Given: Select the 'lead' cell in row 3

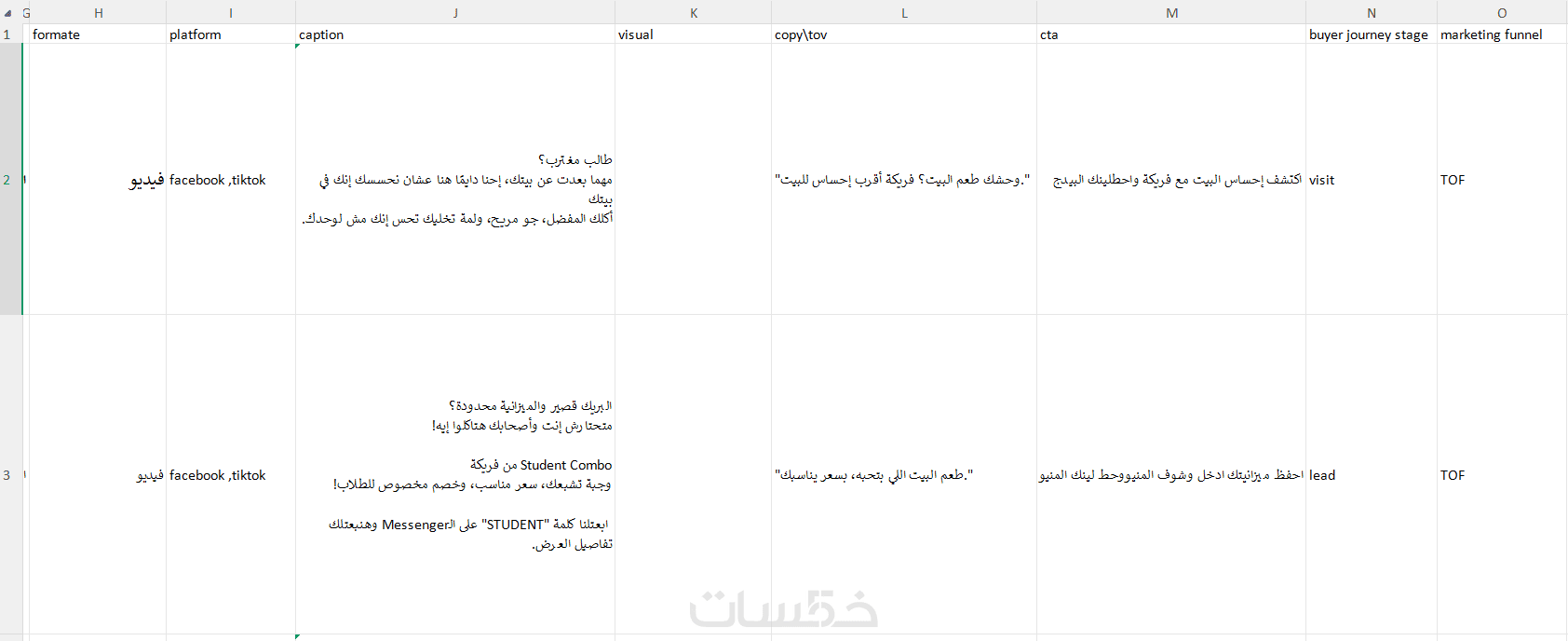Looking at the screenshot, I should tap(1372, 475).
